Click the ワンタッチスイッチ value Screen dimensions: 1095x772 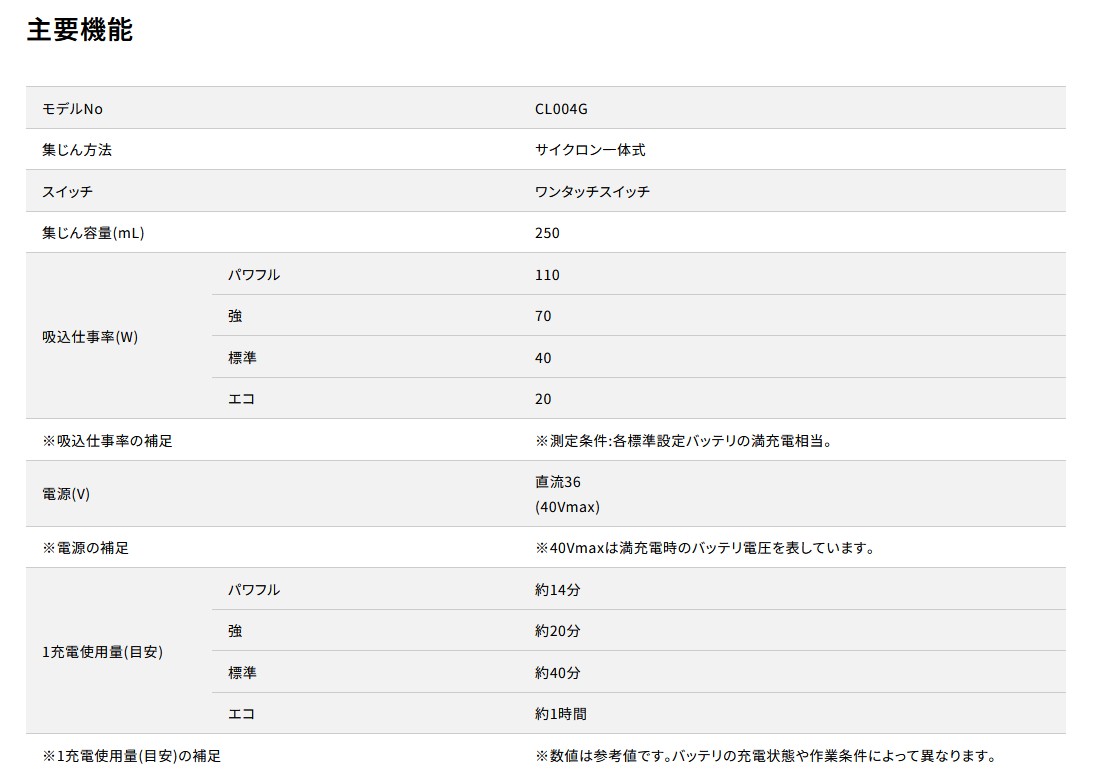(x=592, y=191)
